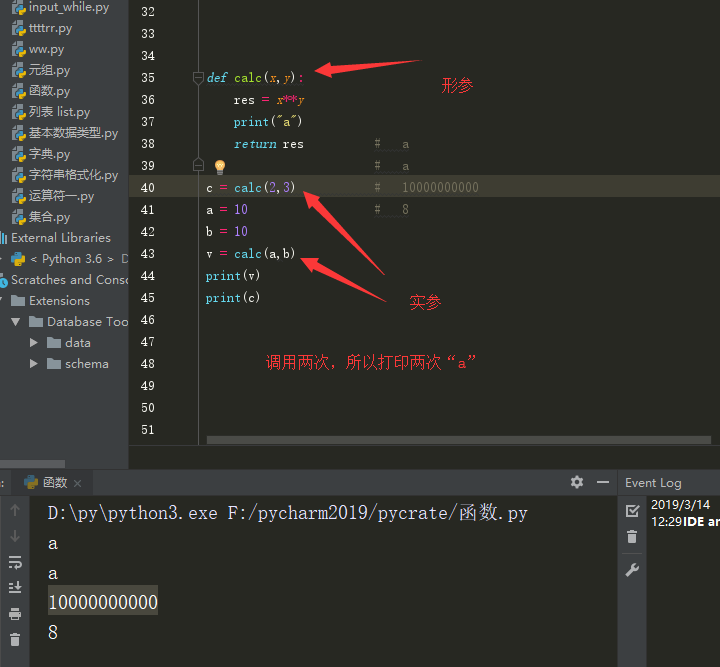Open the Event Log panel title
This screenshot has width=720, height=667.
click(653, 483)
